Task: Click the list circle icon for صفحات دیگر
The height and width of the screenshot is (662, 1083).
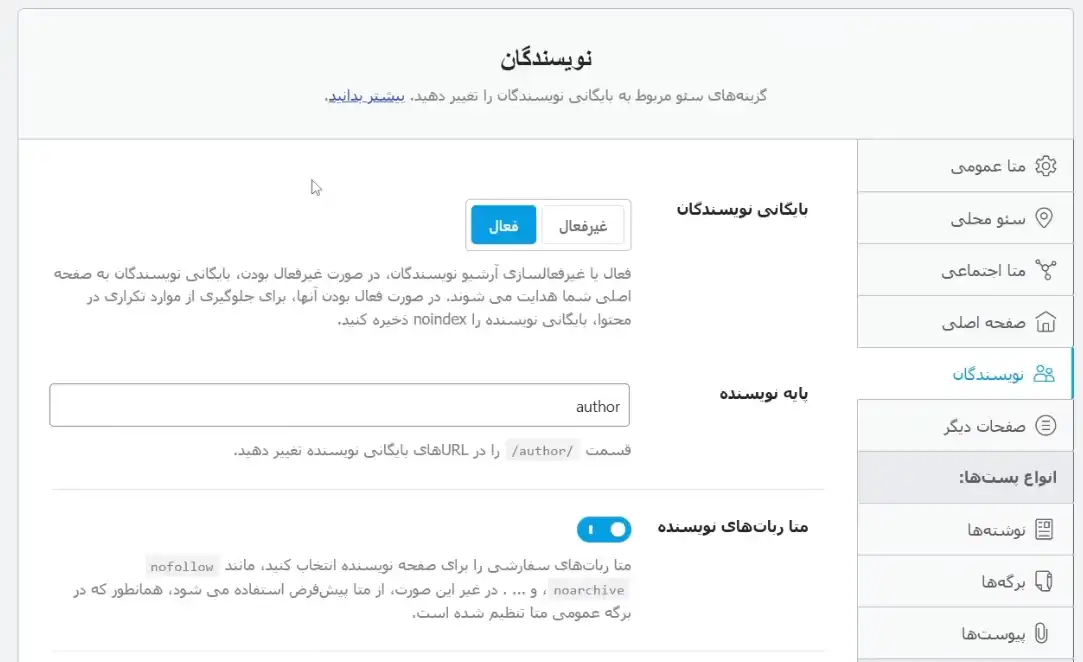Action: tap(1045, 426)
